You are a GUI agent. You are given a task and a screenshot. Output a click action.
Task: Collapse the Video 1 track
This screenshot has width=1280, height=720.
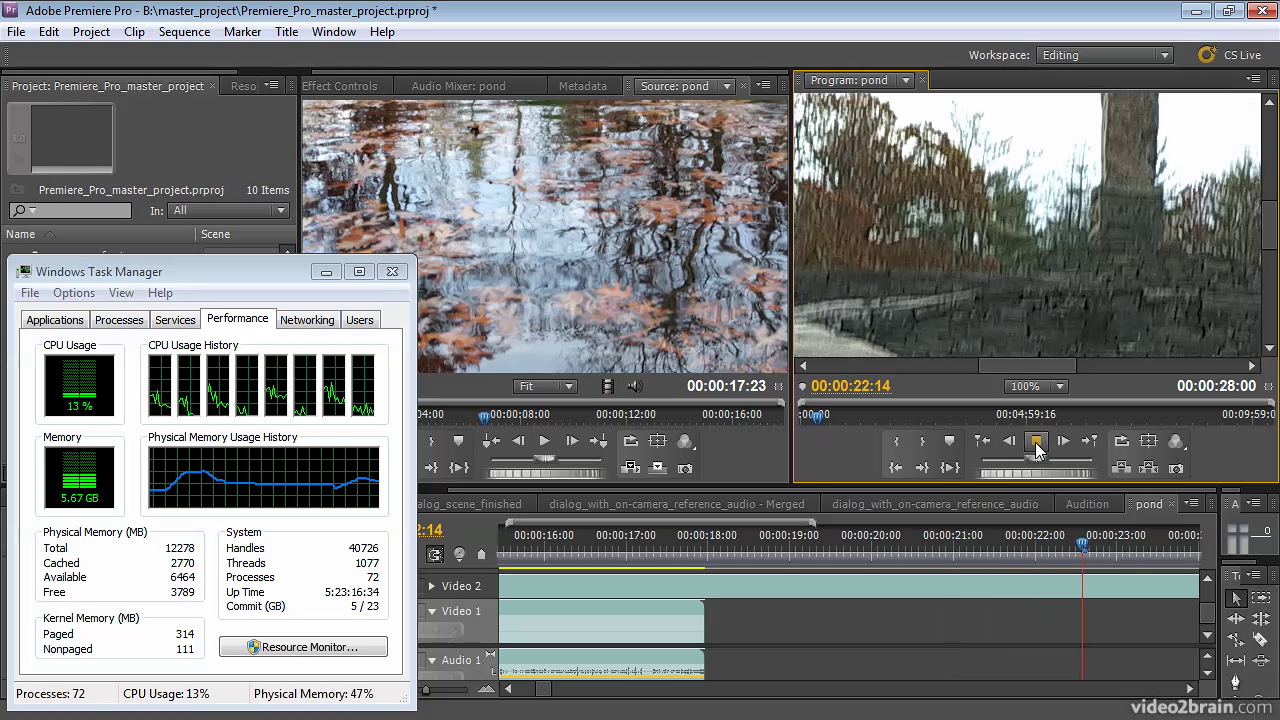(432, 611)
